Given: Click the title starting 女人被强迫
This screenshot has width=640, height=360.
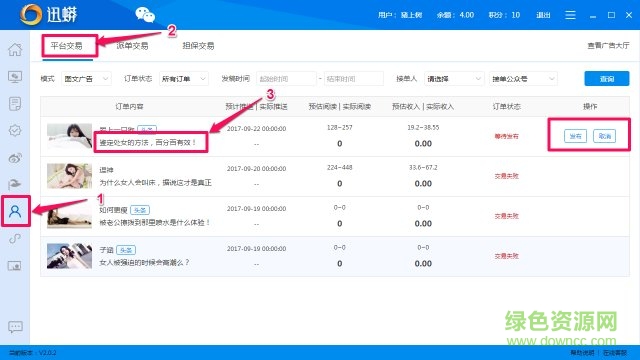Looking at the screenshot, I should tap(144, 263).
